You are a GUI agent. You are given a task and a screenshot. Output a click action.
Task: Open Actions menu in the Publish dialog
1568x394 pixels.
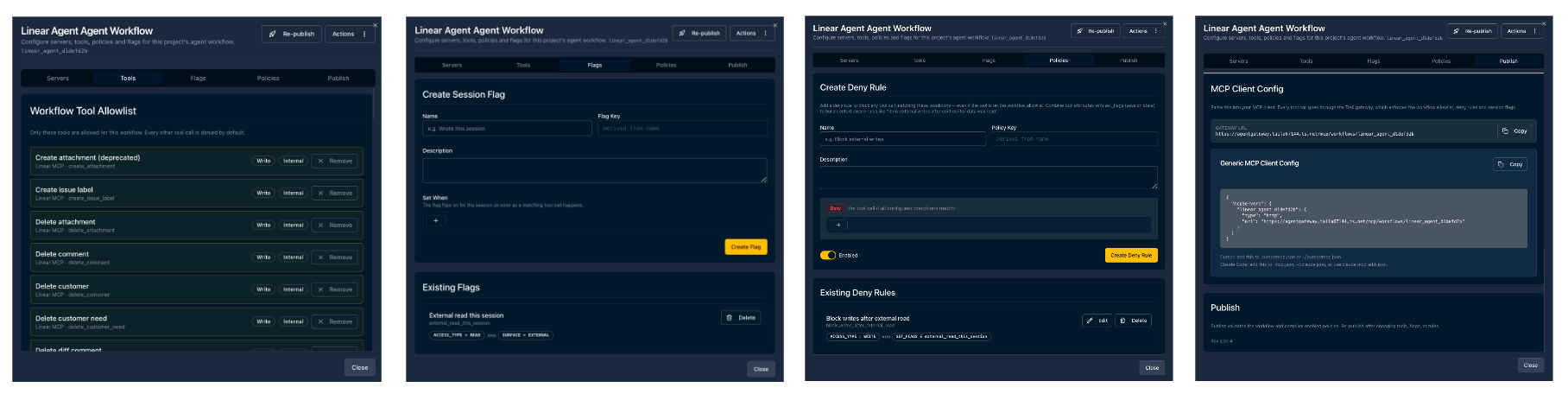coord(1521,31)
